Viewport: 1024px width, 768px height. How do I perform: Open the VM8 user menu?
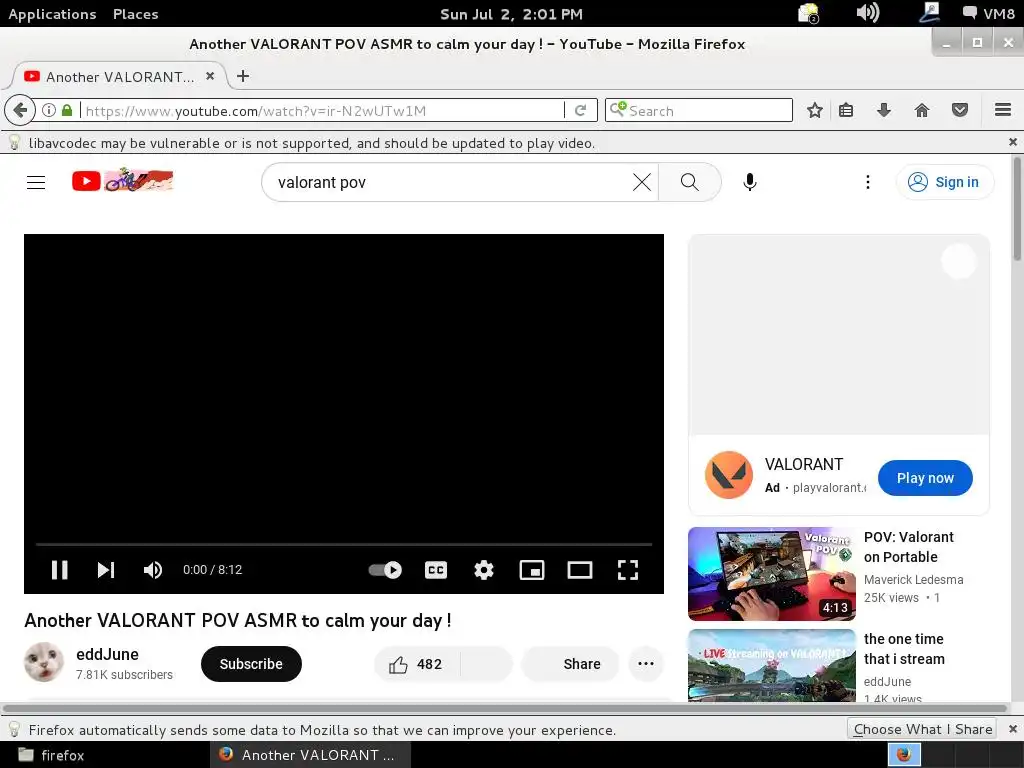(x=989, y=14)
